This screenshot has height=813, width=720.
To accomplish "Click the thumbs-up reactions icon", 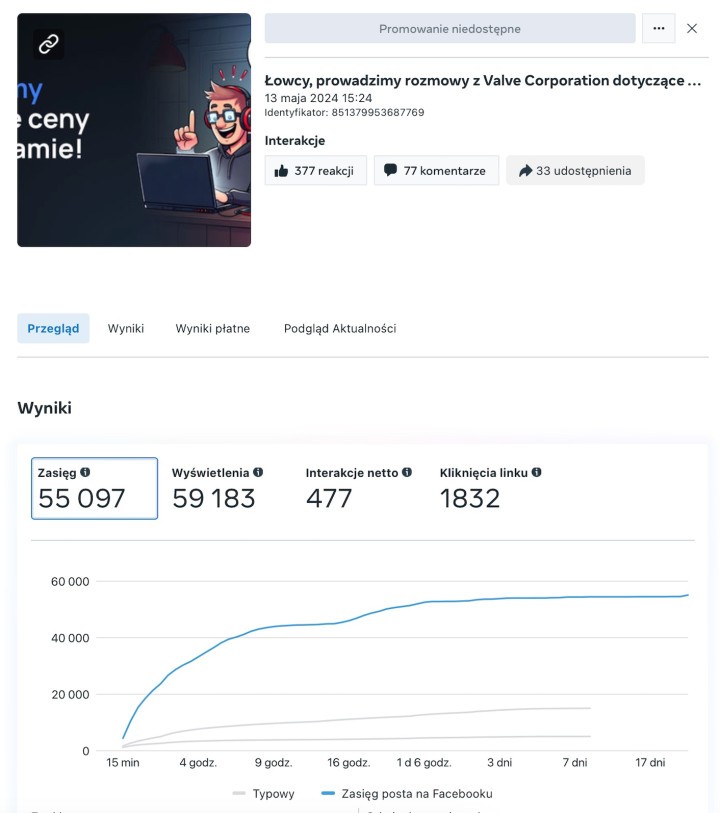I will pos(281,171).
